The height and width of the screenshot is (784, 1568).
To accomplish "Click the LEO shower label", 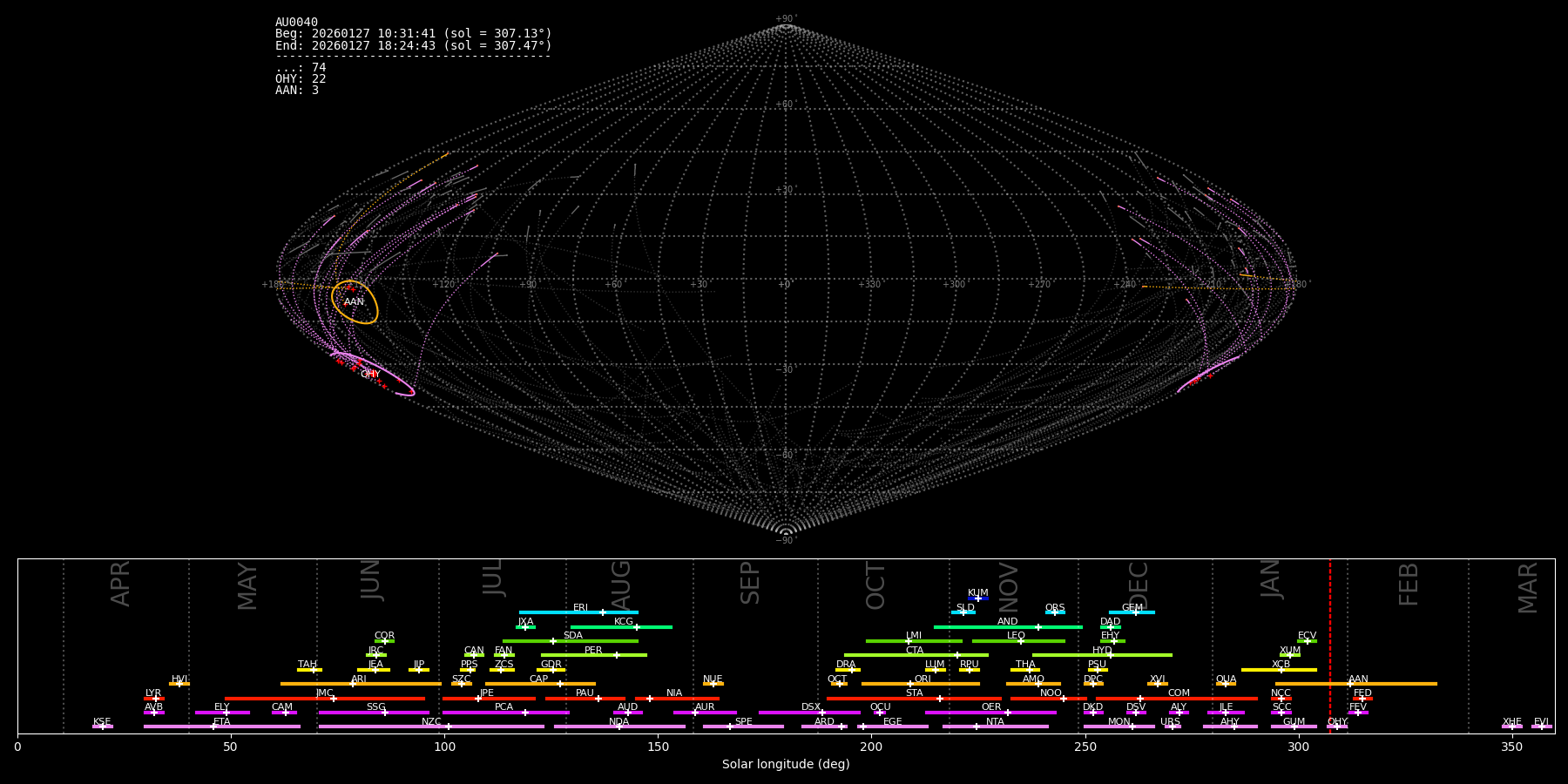I will pos(1017,636).
